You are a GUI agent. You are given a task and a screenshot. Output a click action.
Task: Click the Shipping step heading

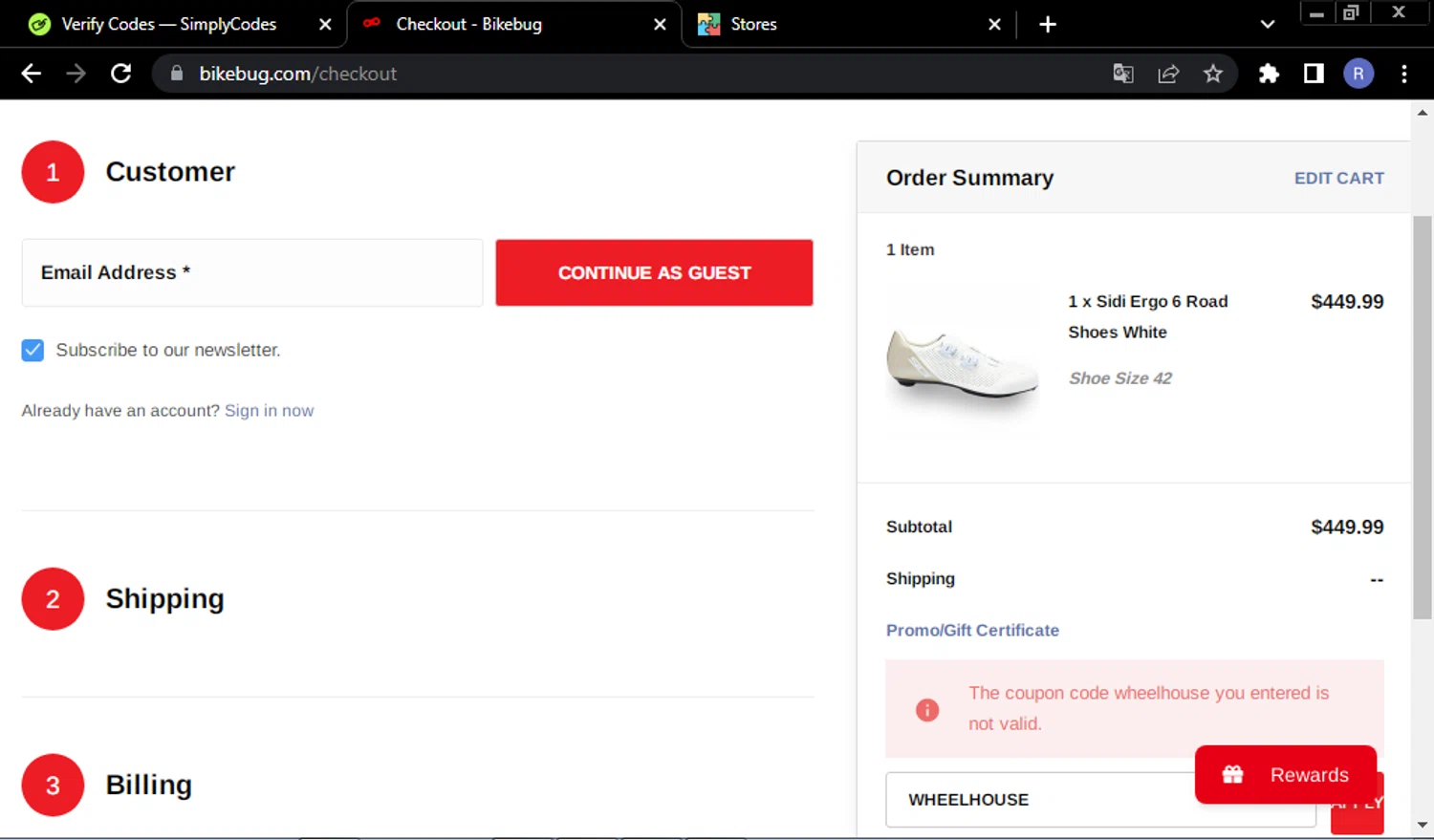164,598
